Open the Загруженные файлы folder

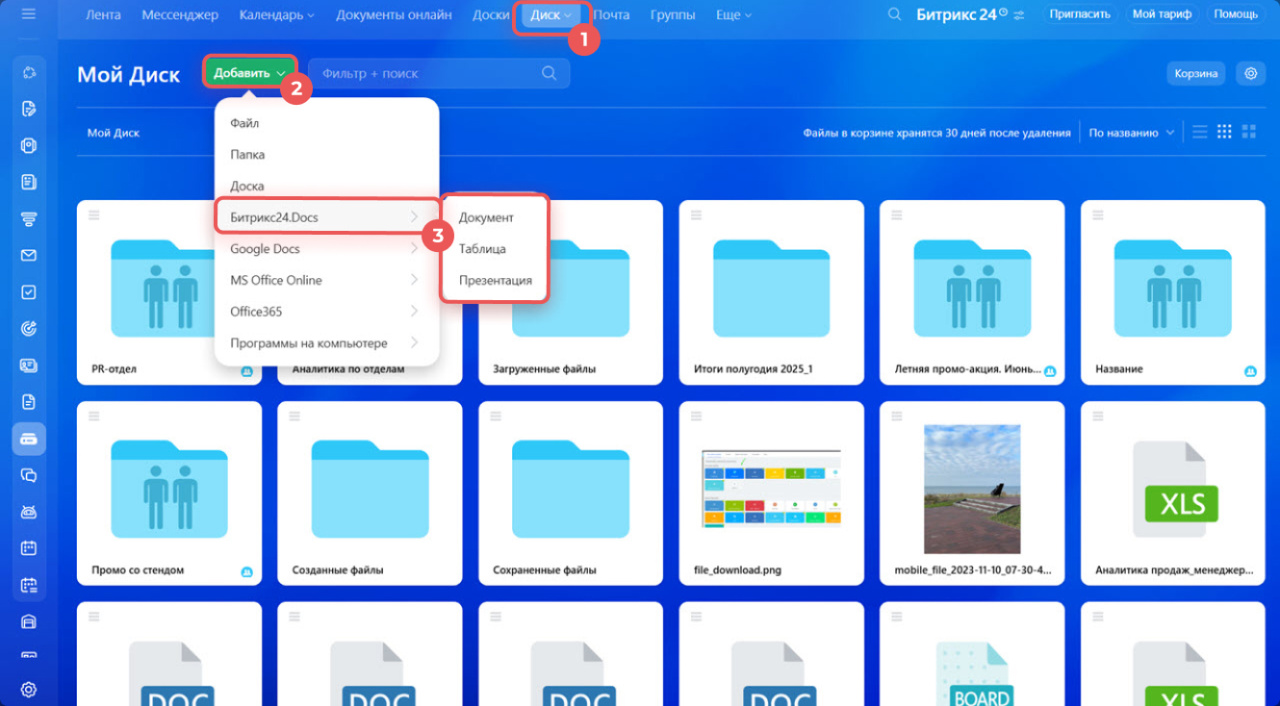(x=571, y=293)
